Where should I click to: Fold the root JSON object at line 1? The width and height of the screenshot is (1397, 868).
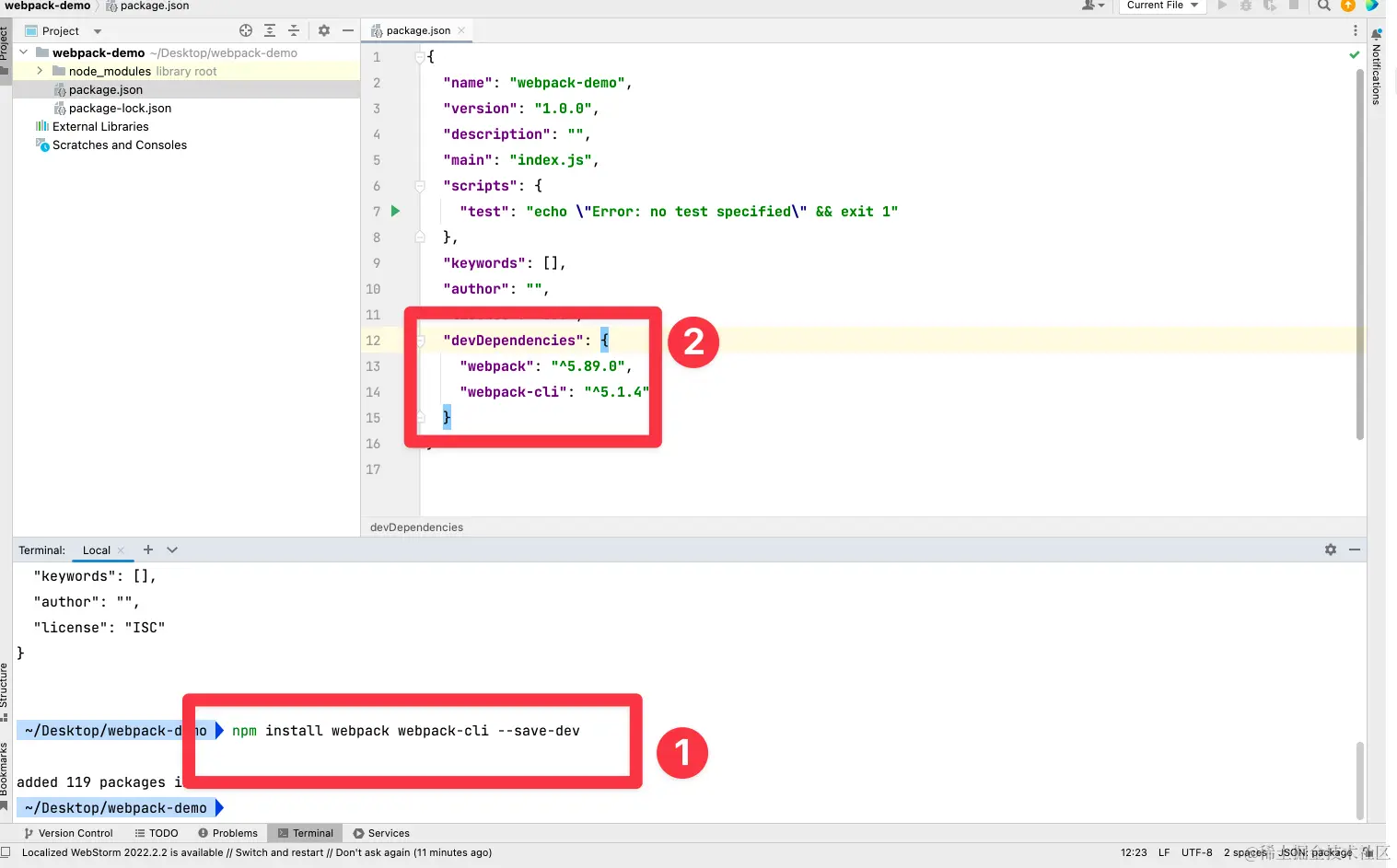(420, 56)
